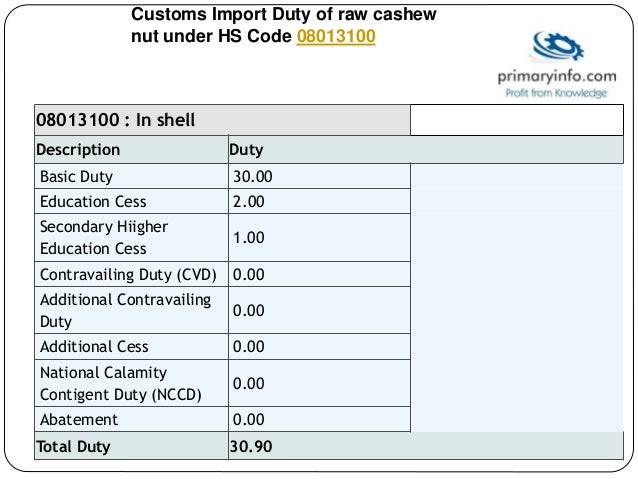This screenshot has width=638, height=479.
Task: Click the slide title about Customs Import Duty
Action: (285, 28)
